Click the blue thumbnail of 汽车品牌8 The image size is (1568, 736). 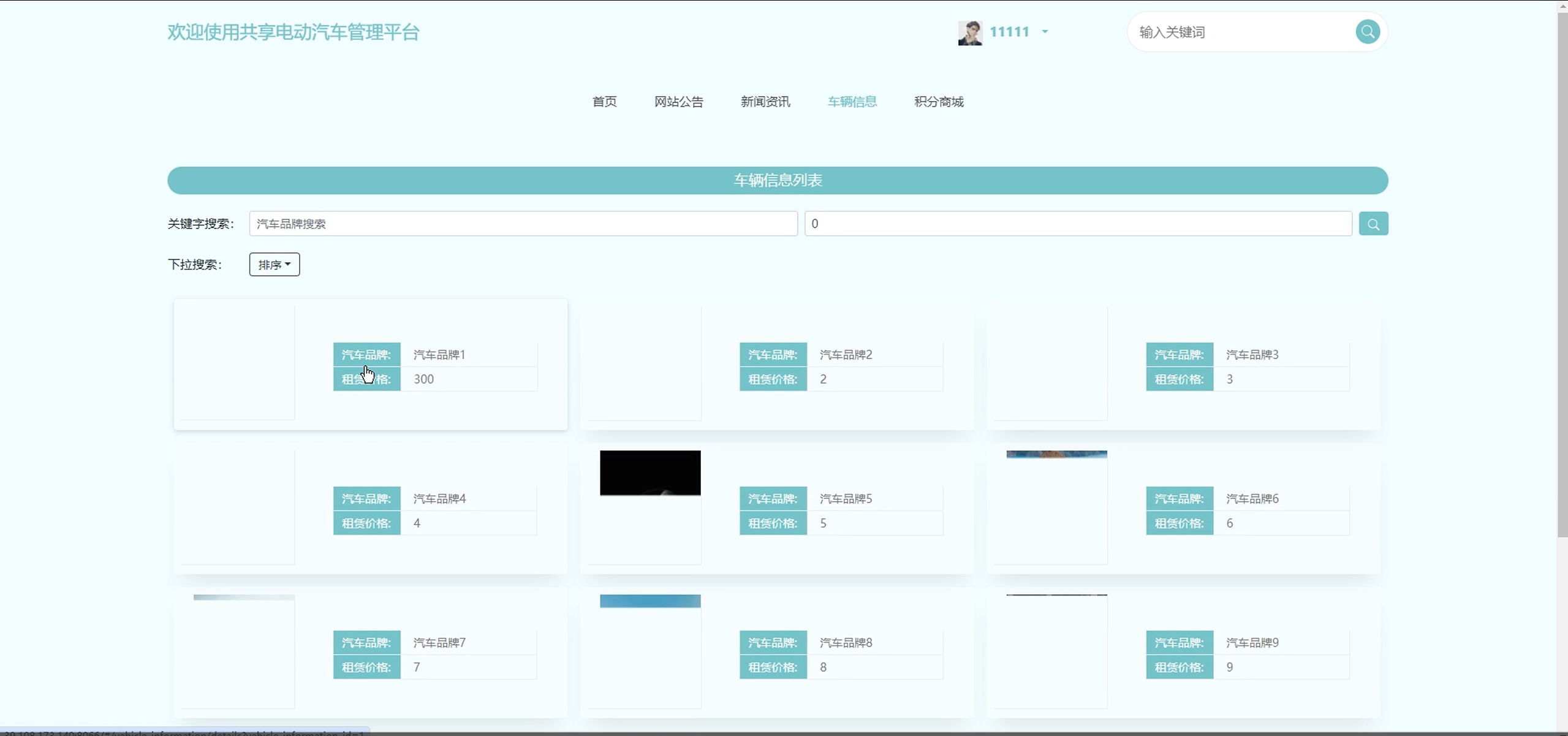pyautogui.click(x=650, y=601)
